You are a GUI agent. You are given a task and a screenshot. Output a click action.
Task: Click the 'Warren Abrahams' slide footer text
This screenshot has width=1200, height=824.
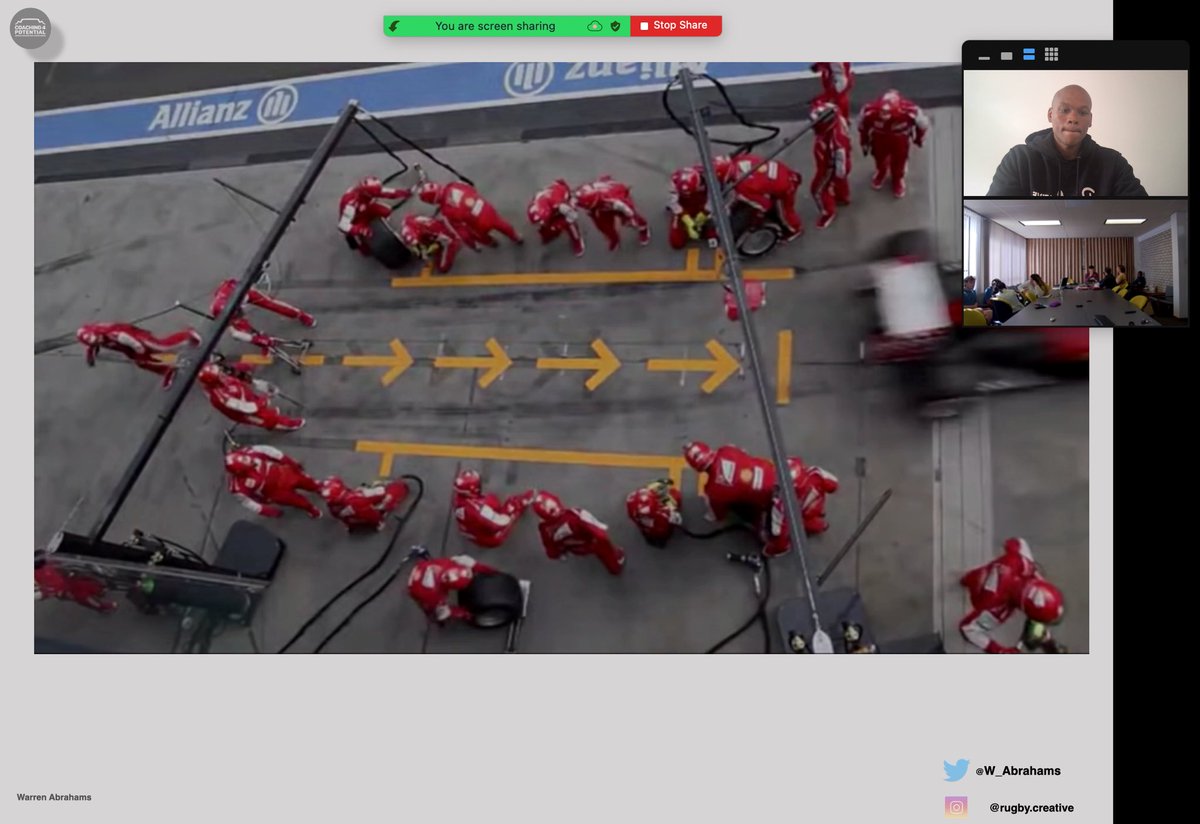[54, 797]
